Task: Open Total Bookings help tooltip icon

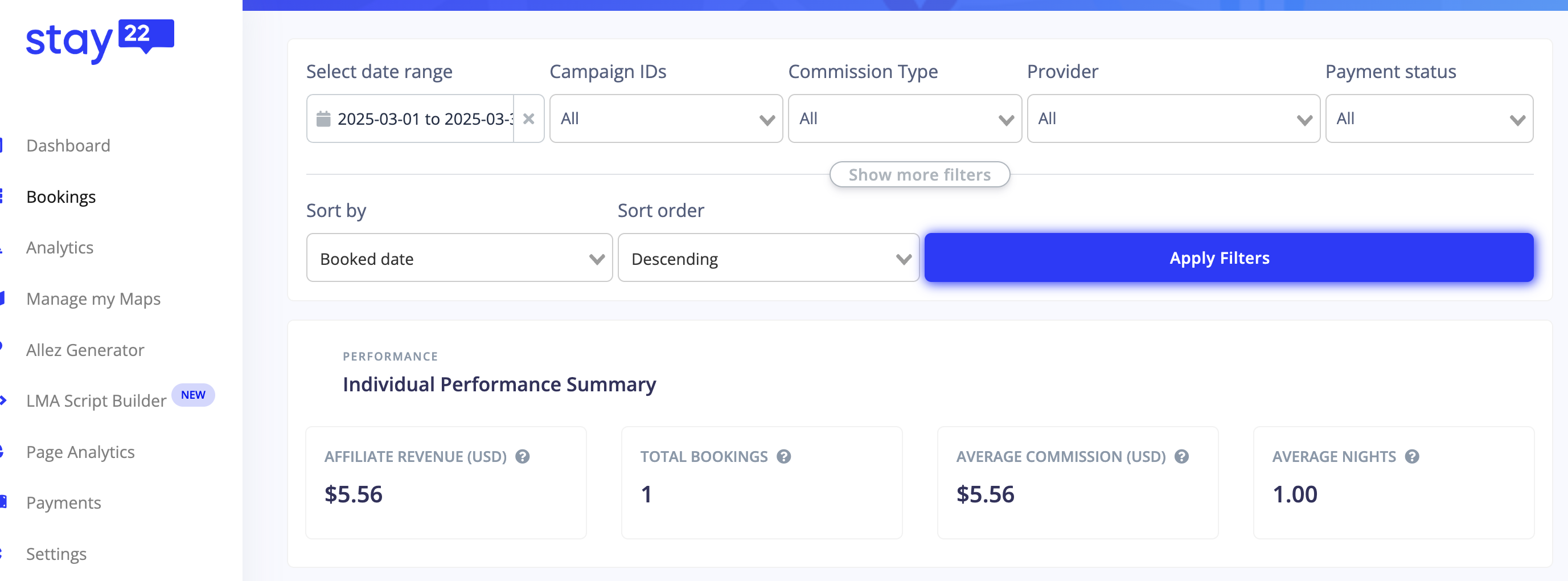Action: tap(783, 456)
